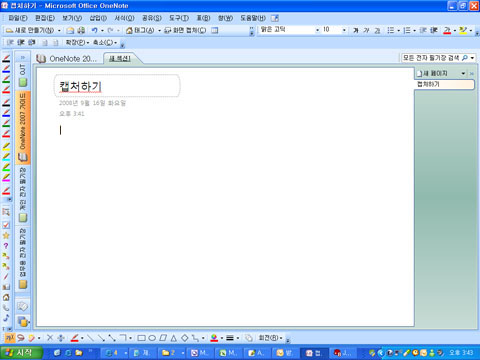Click the font color swatch button
The height and width of the screenshot is (360, 480).
coord(447,30)
